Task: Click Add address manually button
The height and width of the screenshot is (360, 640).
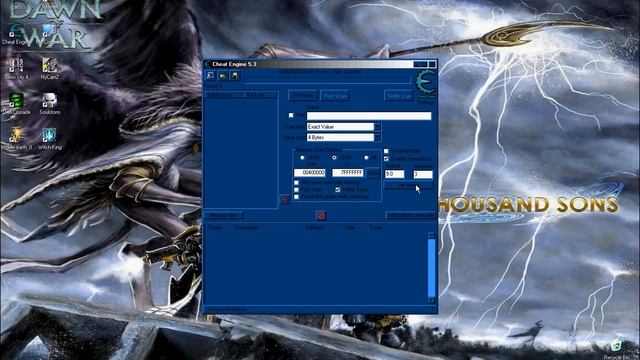Action: [x=411, y=215]
